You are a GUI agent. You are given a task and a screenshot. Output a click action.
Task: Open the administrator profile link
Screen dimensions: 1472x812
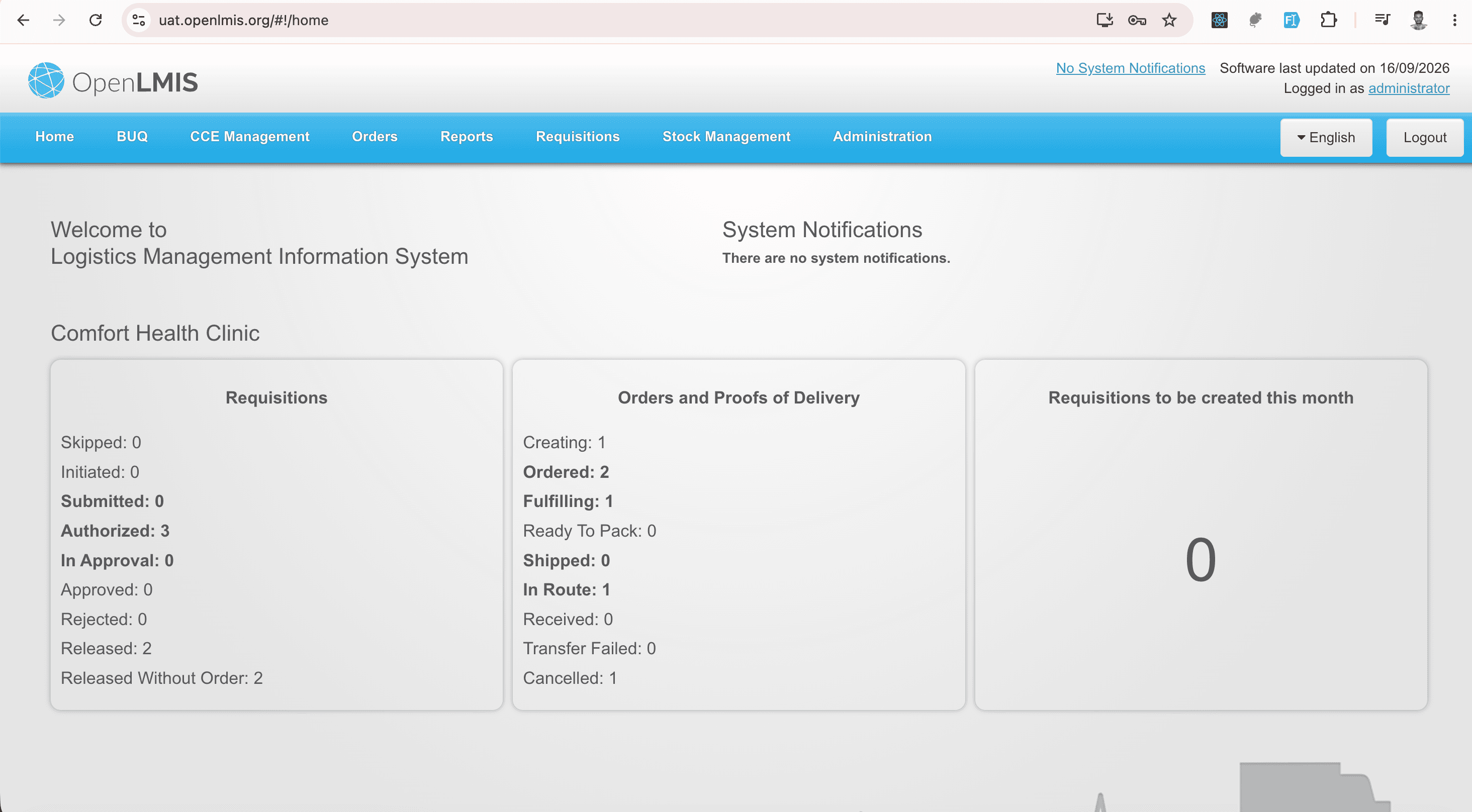tap(1409, 88)
